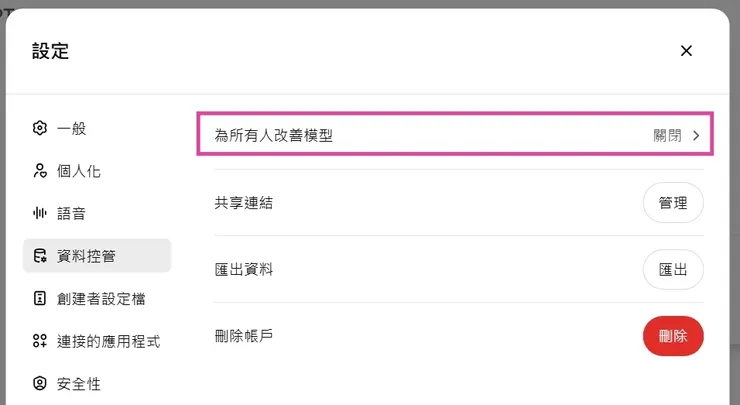Switch to the 一般 settings tab
Image resolution: width=740 pixels, height=405 pixels.
tap(72, 128)
